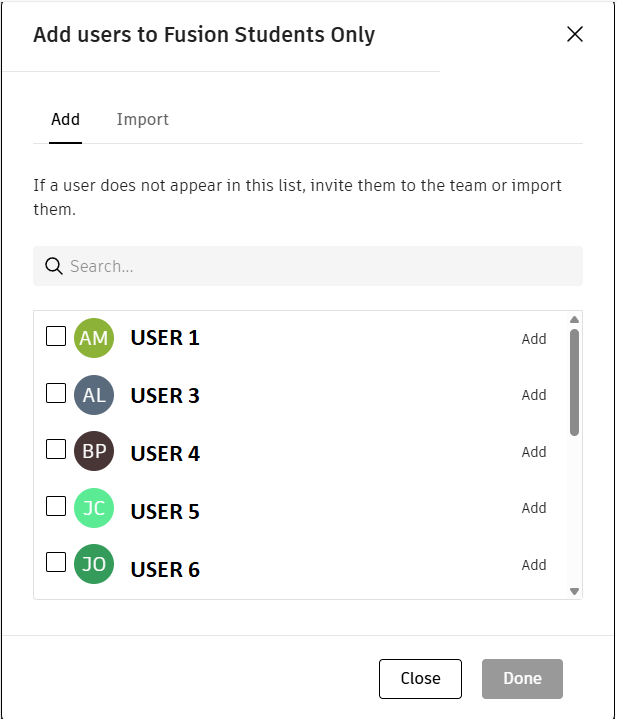The width and height of the screenshot is (617, 719).
Task: Click the BP avatar for USER 4
Action: [x=94, y=452]
